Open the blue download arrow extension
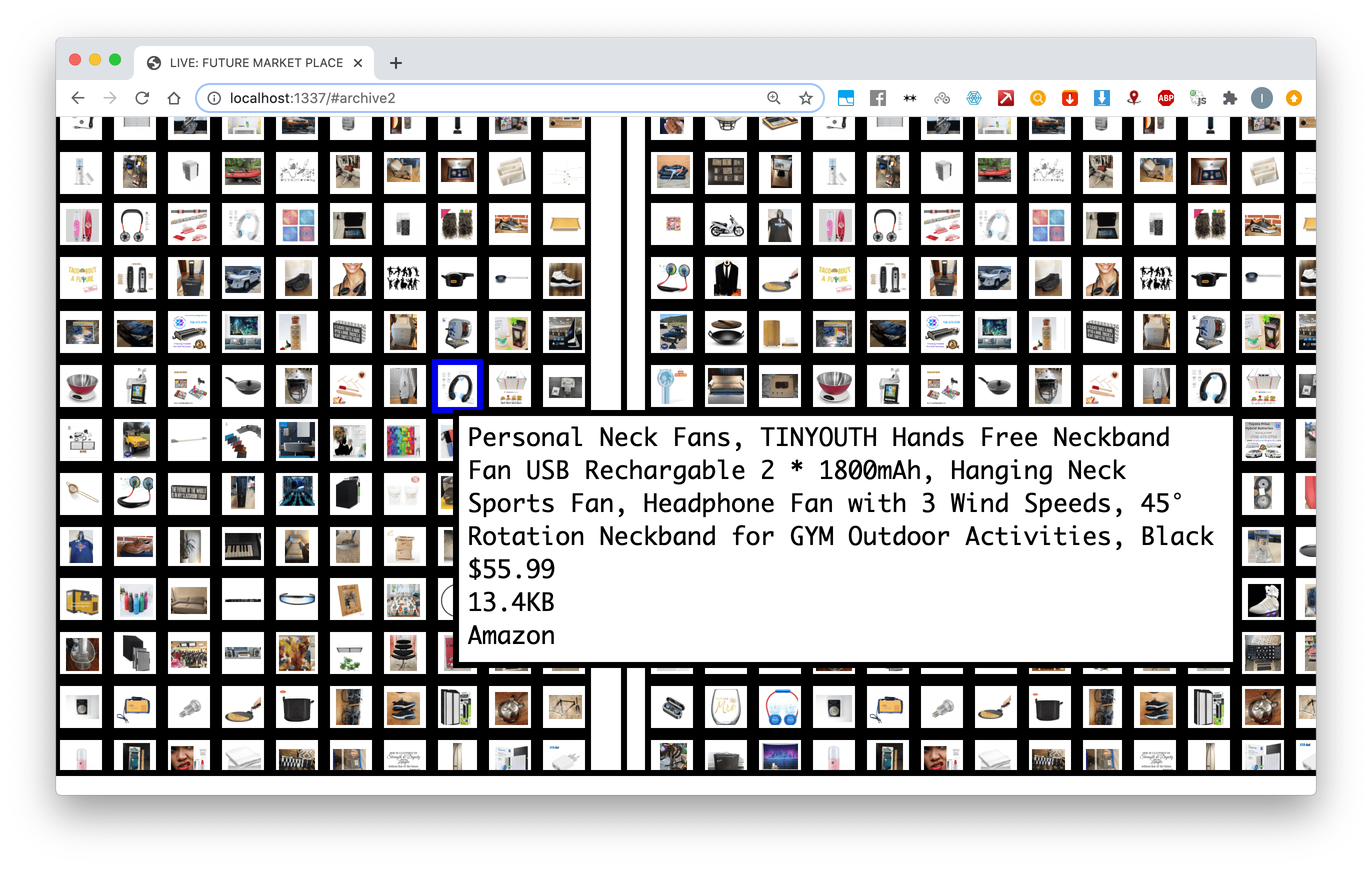Screen dimensions: 1372x869 pyautogui.click(x=1102, y=98)
